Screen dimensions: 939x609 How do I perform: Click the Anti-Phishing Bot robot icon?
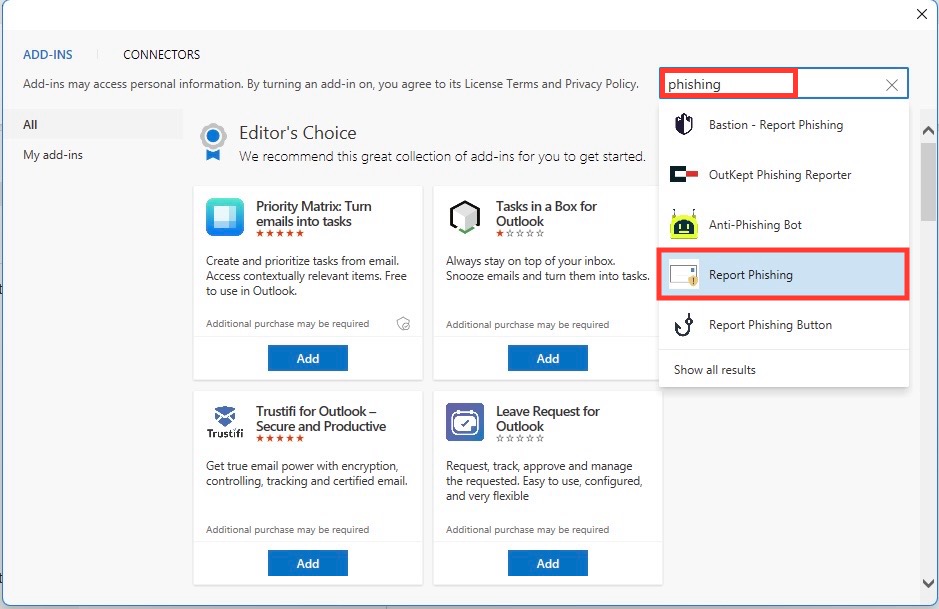point(683,225)
